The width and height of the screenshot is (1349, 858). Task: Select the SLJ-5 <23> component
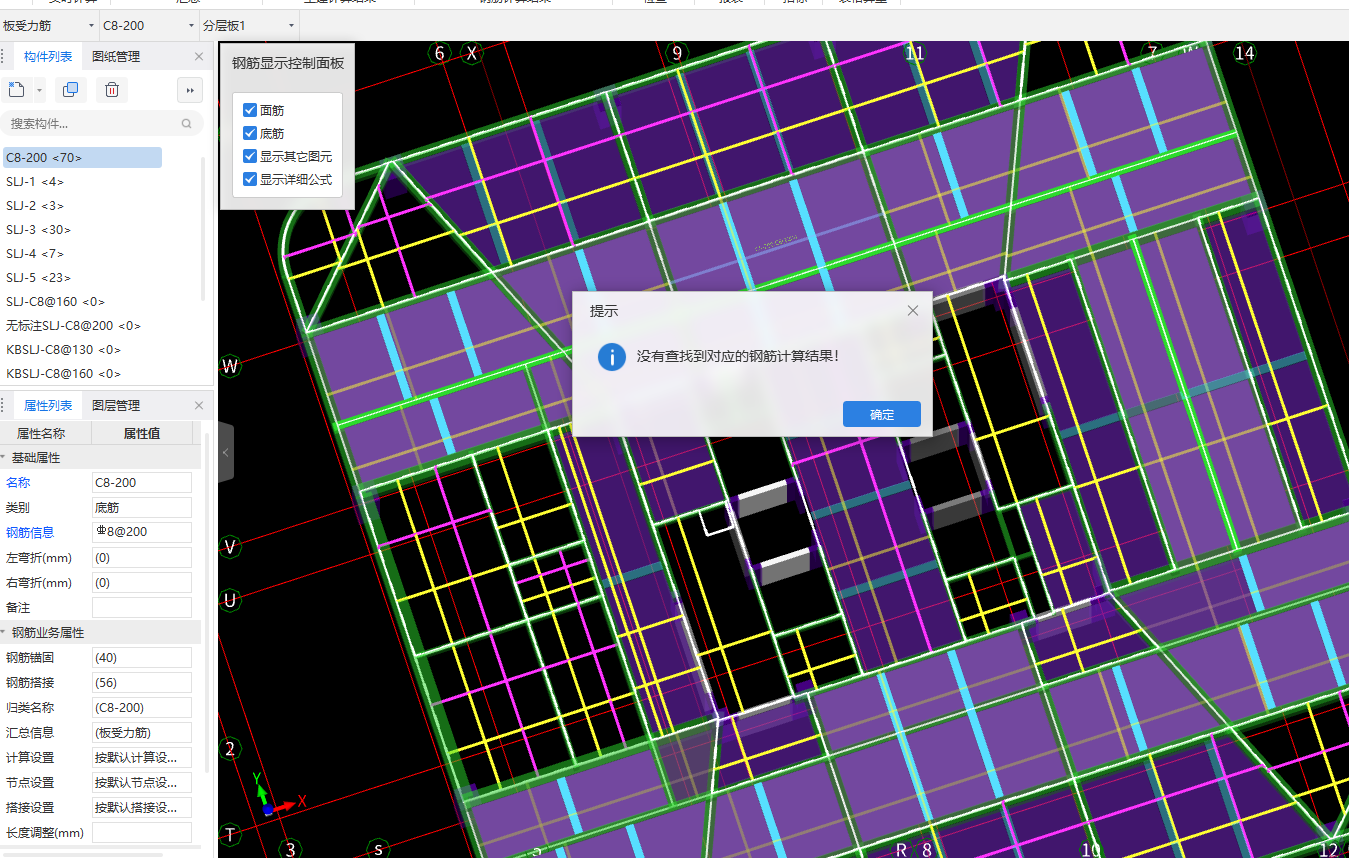click(38, 277)
